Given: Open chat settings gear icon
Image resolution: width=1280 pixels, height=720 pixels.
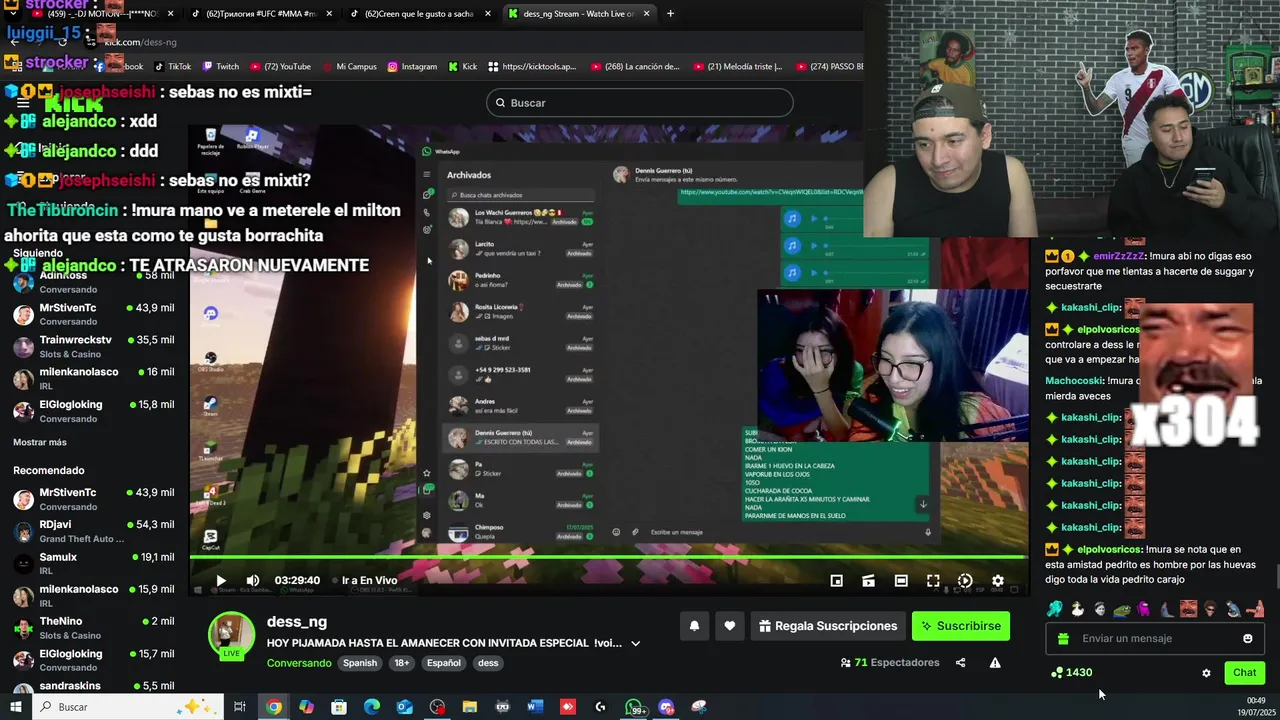Looking at the screenshot, I should tap(1206, 673).
